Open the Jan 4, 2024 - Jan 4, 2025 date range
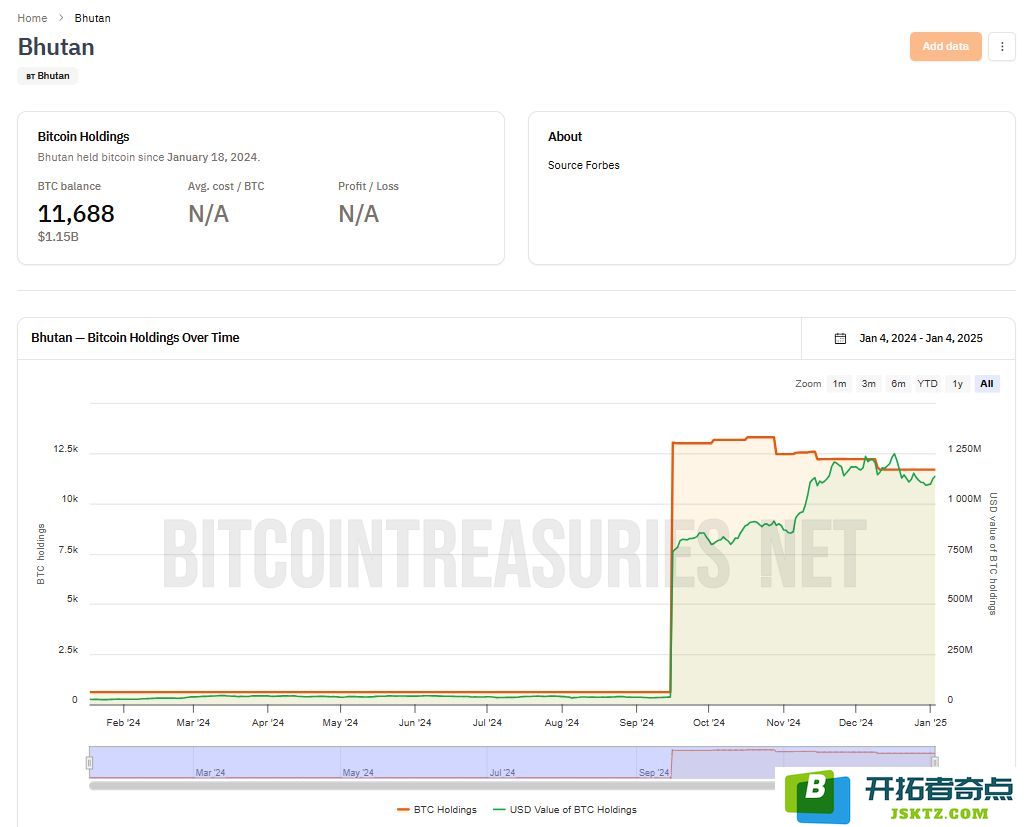The width and height of the screenshot is (1025, 827). coord(920,338)
